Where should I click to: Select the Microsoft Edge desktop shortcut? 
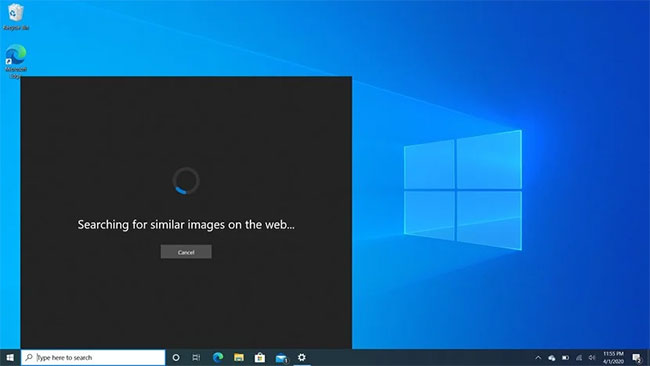click(x=16, y=61)
